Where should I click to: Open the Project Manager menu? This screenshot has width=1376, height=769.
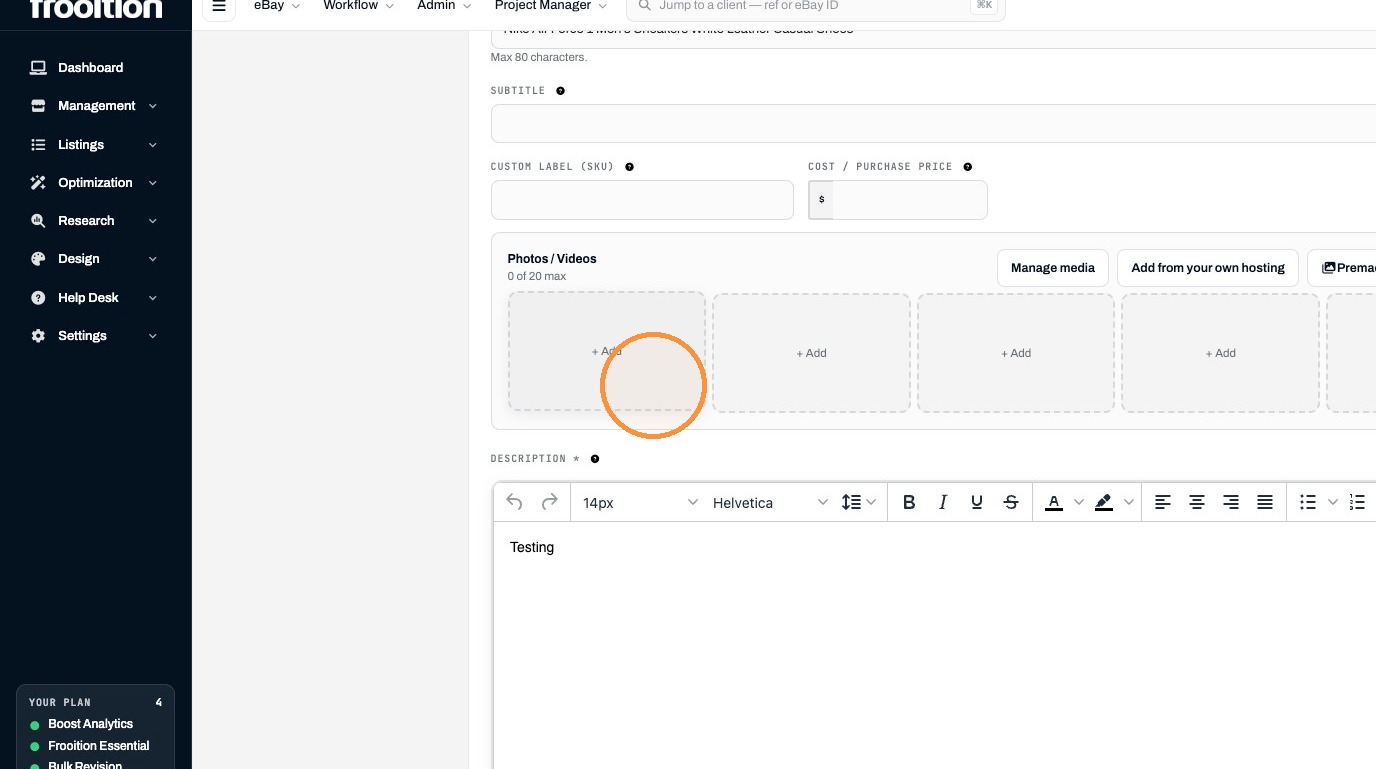[550, 6]
